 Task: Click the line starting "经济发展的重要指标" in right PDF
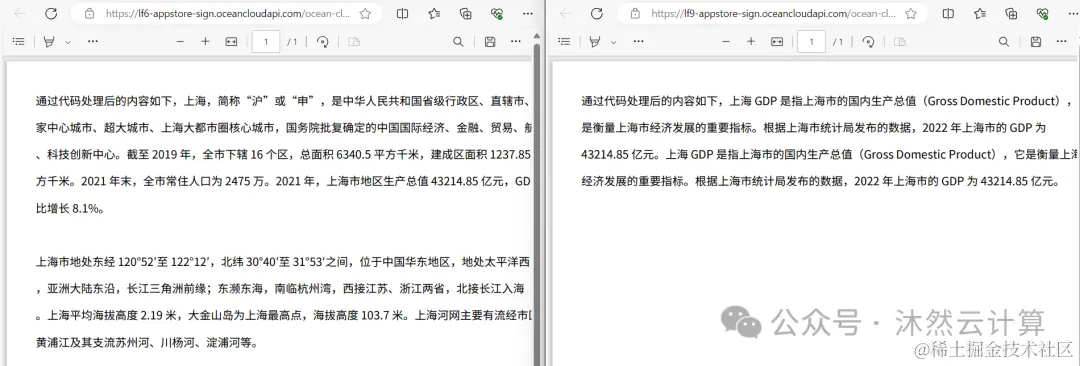click(x=820, y=181)
